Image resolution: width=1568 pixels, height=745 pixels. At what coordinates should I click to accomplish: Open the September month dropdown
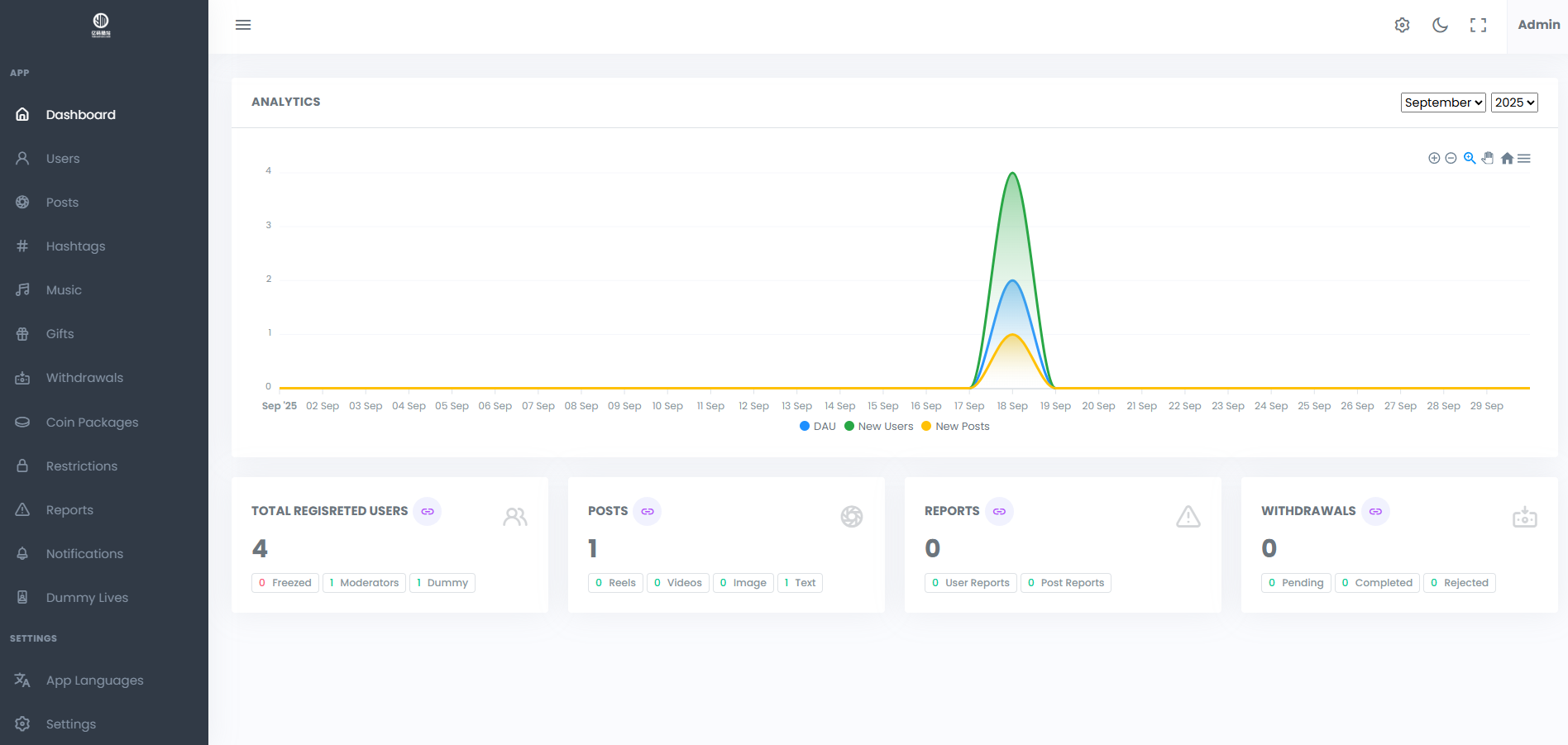(1442, 103)
